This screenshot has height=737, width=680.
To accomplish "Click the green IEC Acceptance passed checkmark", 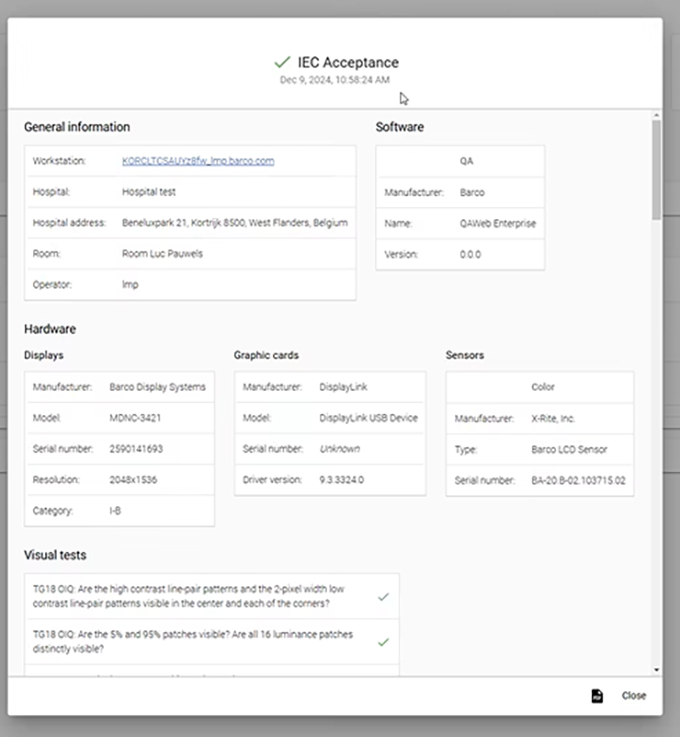I will click(282, 62).
